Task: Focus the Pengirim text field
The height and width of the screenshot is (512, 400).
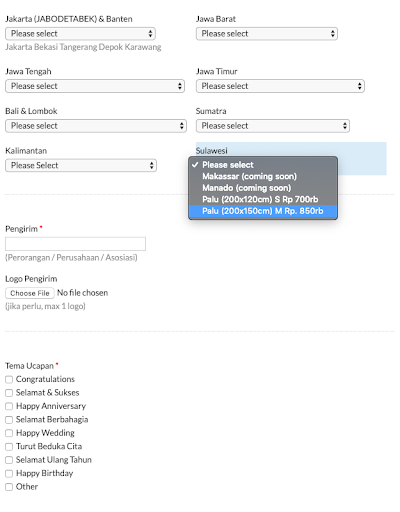Action: point(75,244)
